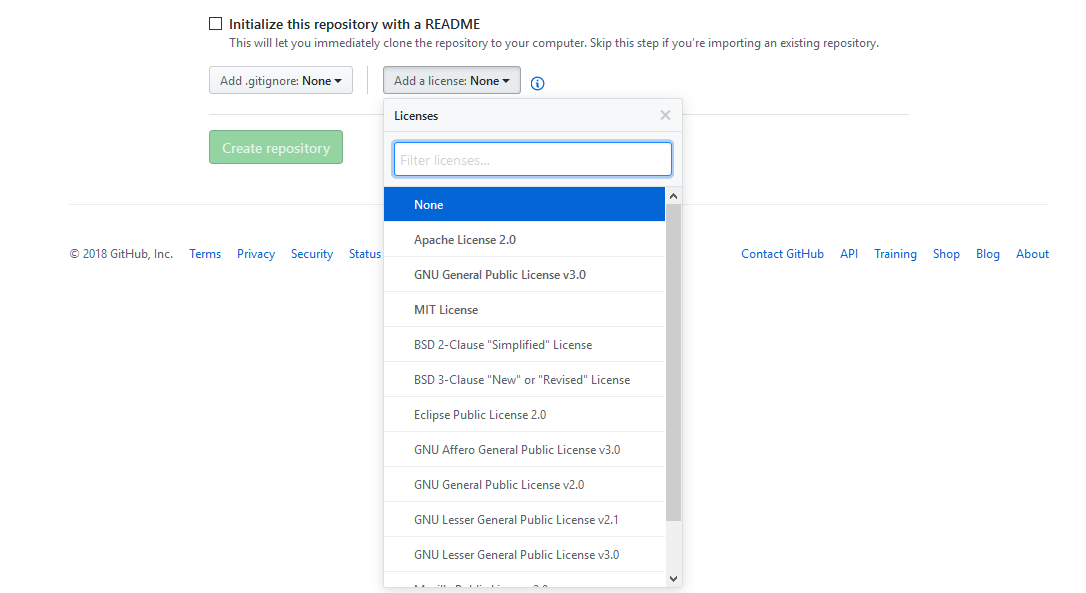This screenshot has height=593, width=1086.
Task: Click the scroll-down arrow in the license list
Action: pos(672,577)
